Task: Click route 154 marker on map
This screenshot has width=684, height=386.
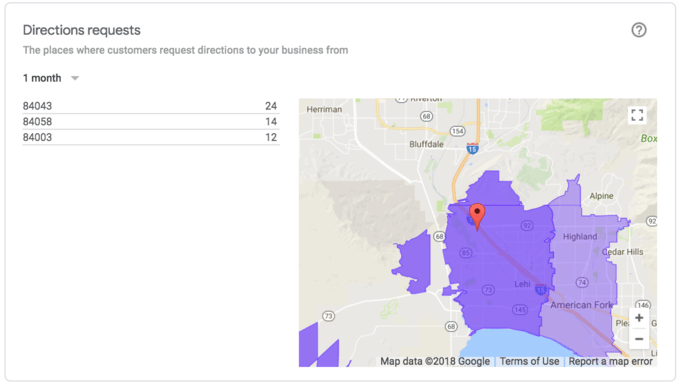Action: pyautogui.click(x=457, y=131)
